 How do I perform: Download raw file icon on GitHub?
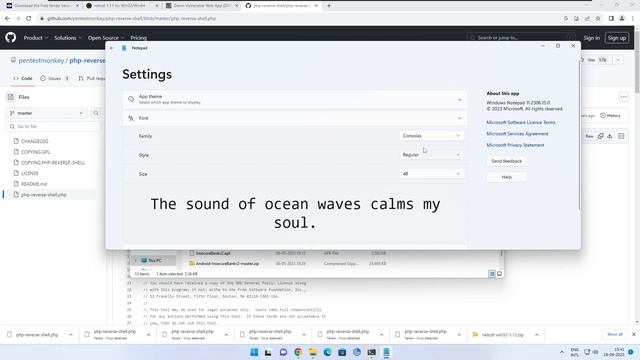click(x=610, y=136)
